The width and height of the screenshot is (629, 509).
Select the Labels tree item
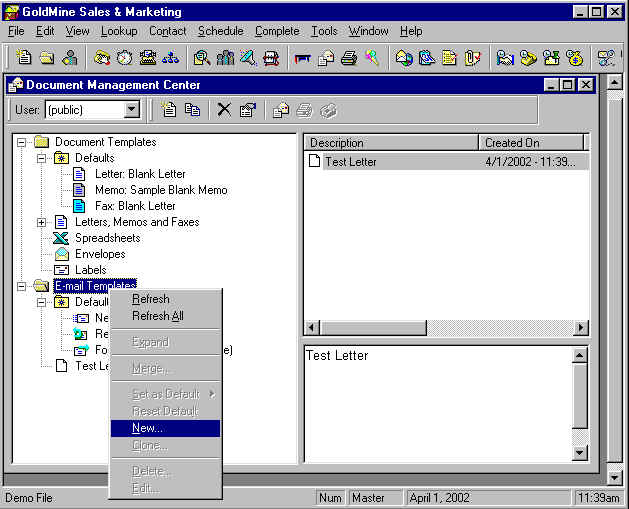tap(91, 270)
